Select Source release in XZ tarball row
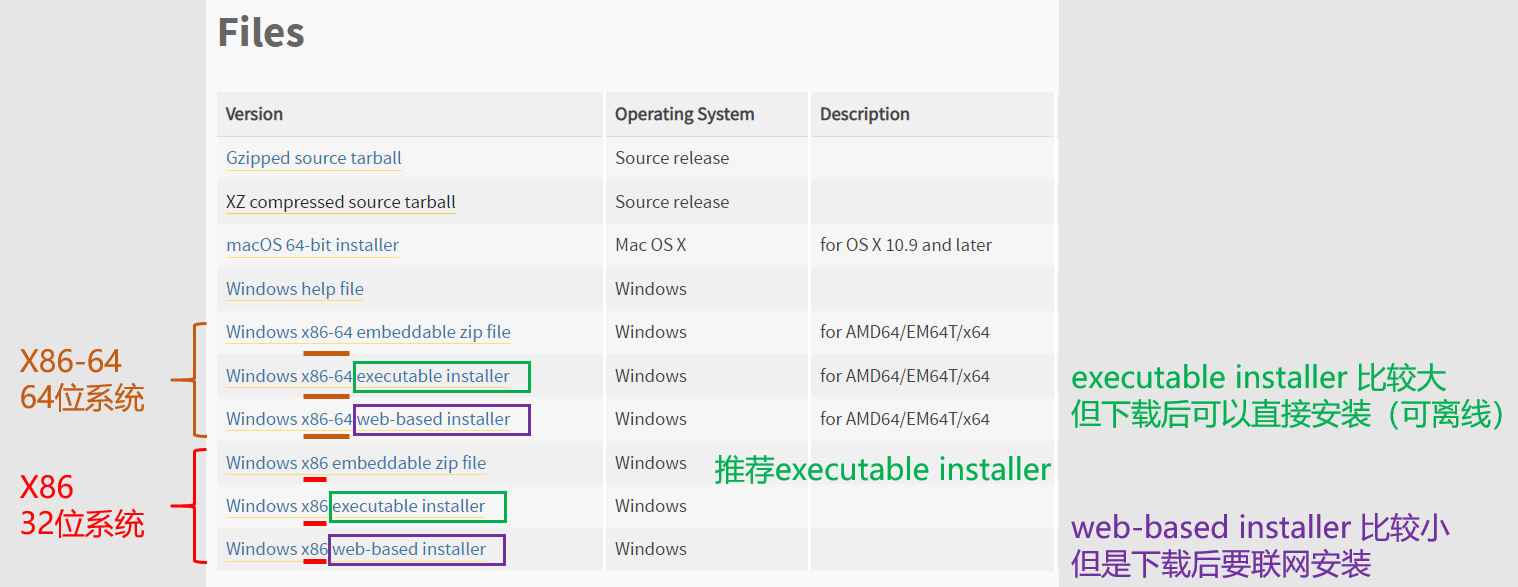The width and height of the screenshot is (1518, 587). (672, 202)
